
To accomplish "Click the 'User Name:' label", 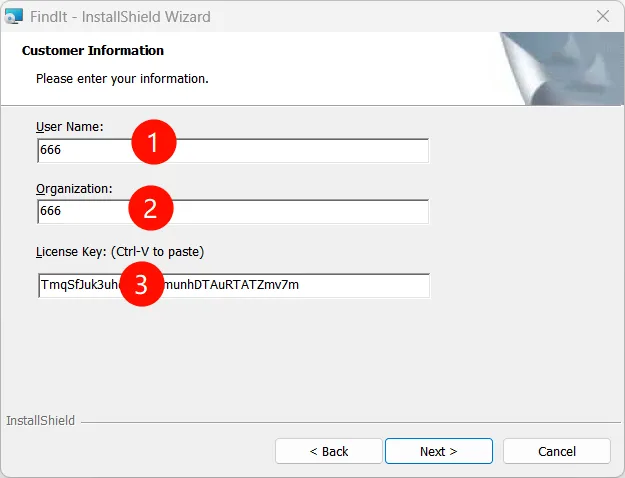I will (70, 127).
